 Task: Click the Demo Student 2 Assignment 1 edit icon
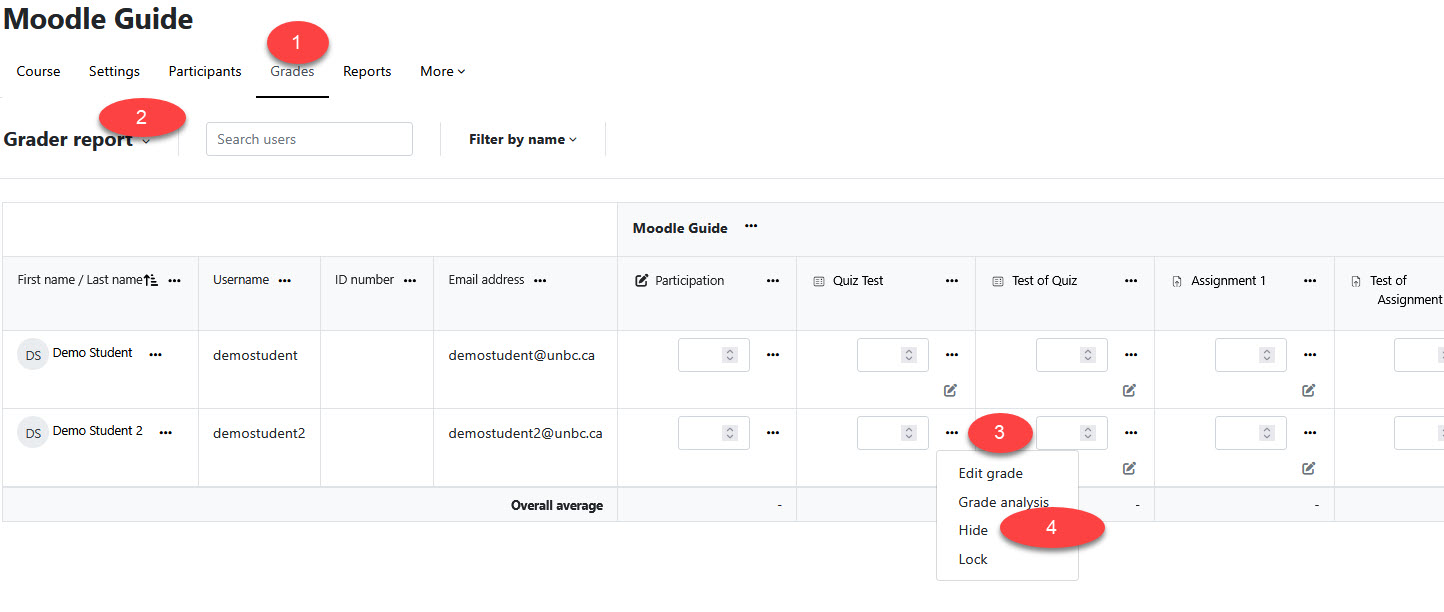point(1308,468)
